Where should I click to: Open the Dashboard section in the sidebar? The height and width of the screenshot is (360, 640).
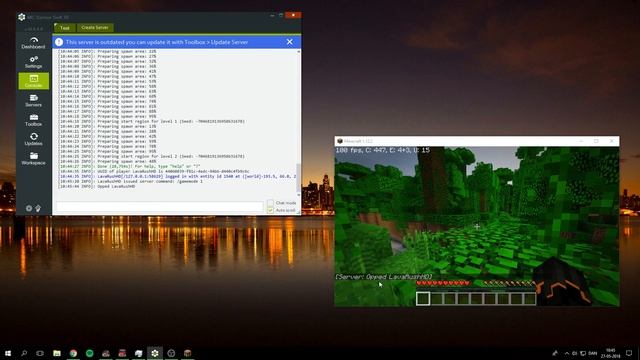tap(33, 42)
